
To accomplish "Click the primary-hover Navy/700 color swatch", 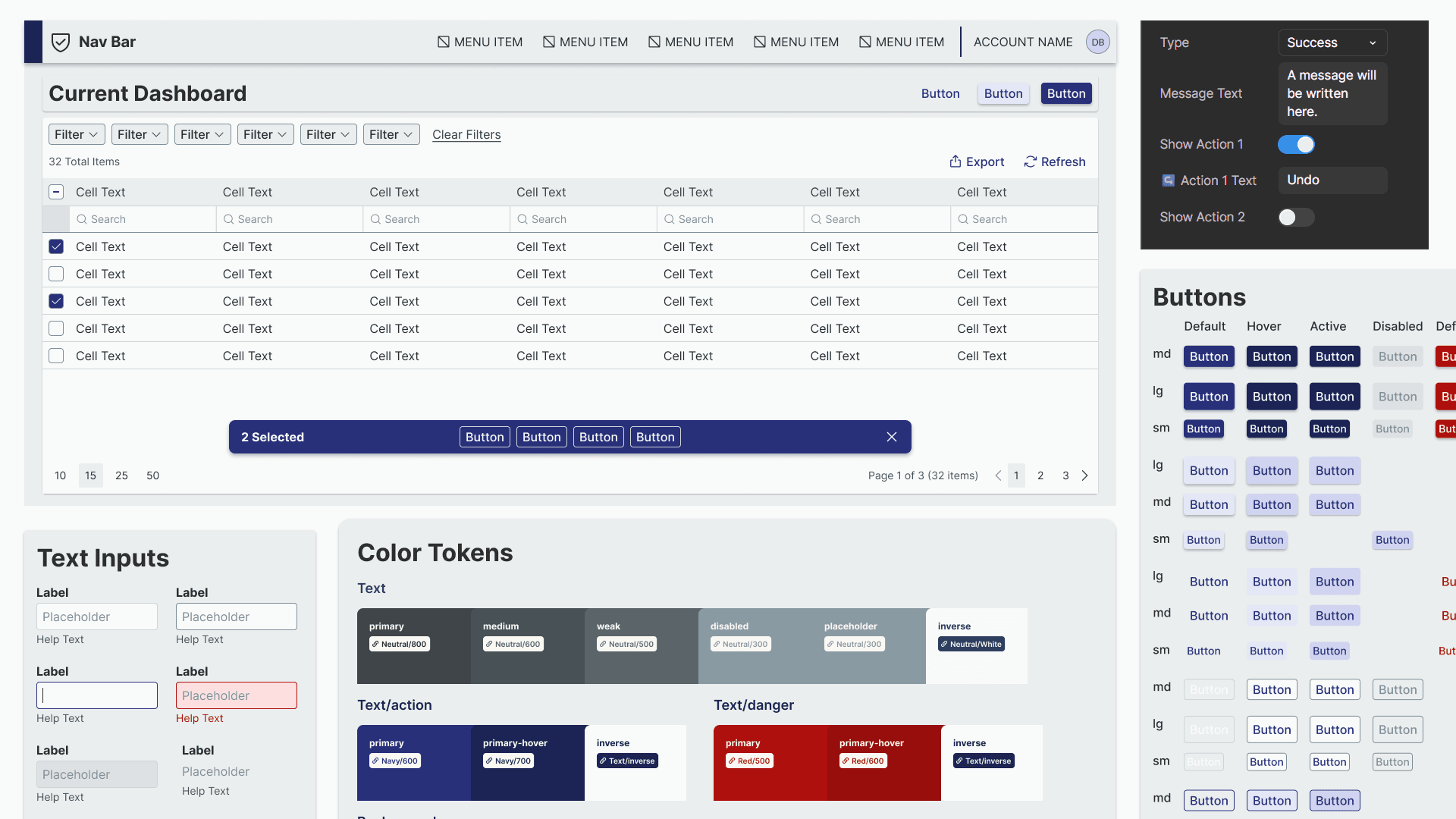I will pyautogui.click(x=528, y=763).
